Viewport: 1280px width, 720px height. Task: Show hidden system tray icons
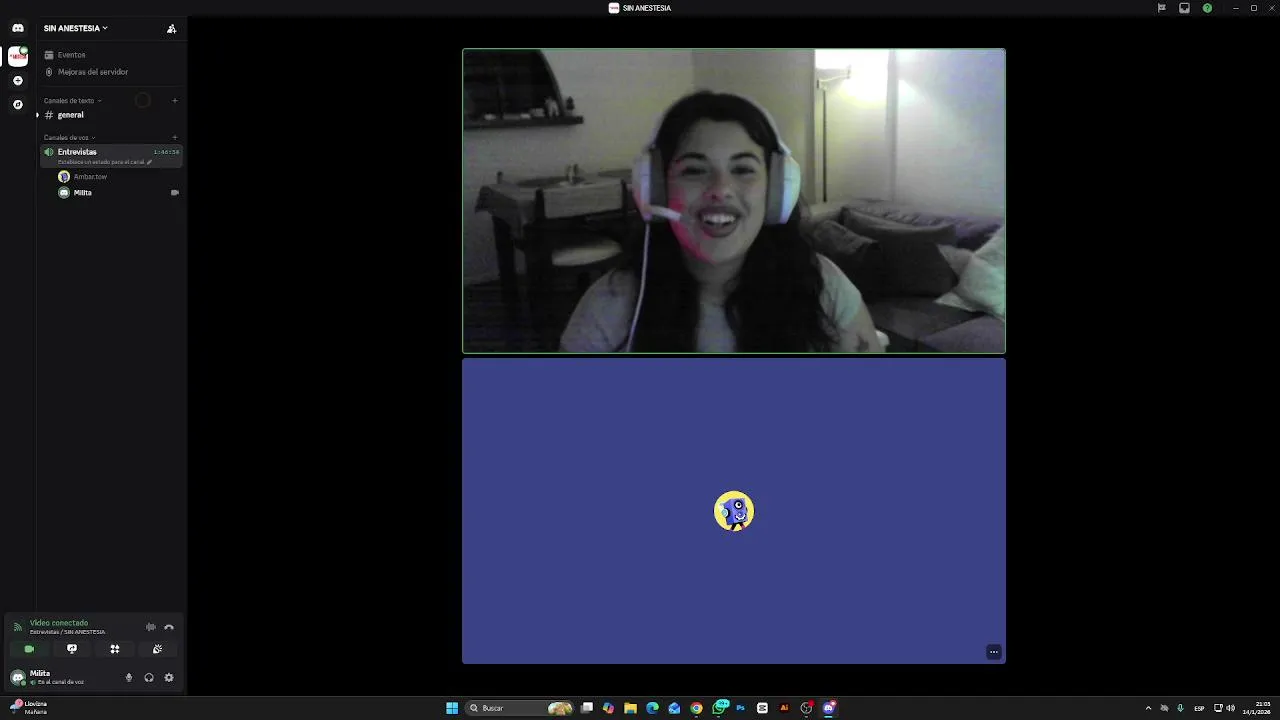point(1148,708)
